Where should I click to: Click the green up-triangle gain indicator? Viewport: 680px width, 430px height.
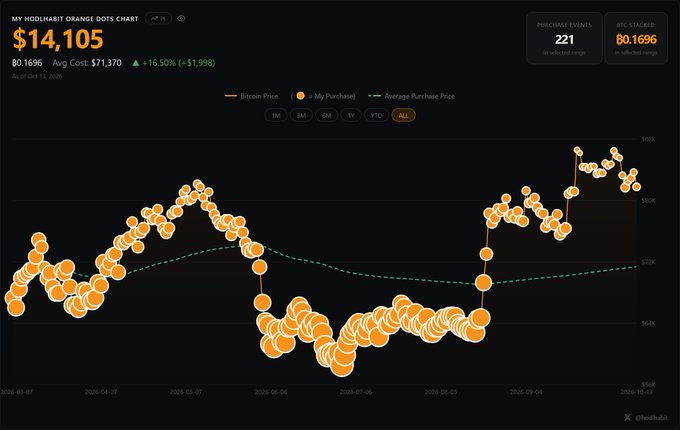pyautogui.click(x=136, y=63)
